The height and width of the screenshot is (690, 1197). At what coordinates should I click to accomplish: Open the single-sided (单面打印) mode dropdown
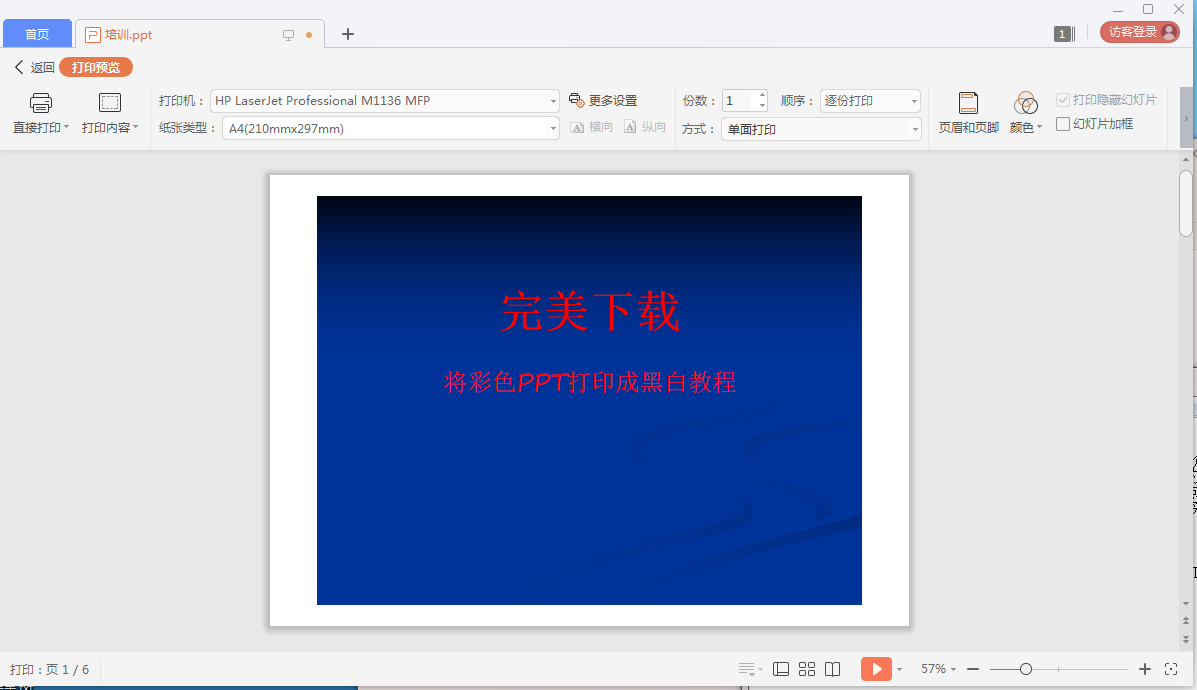pyautogui.click(x=913, y=129)
